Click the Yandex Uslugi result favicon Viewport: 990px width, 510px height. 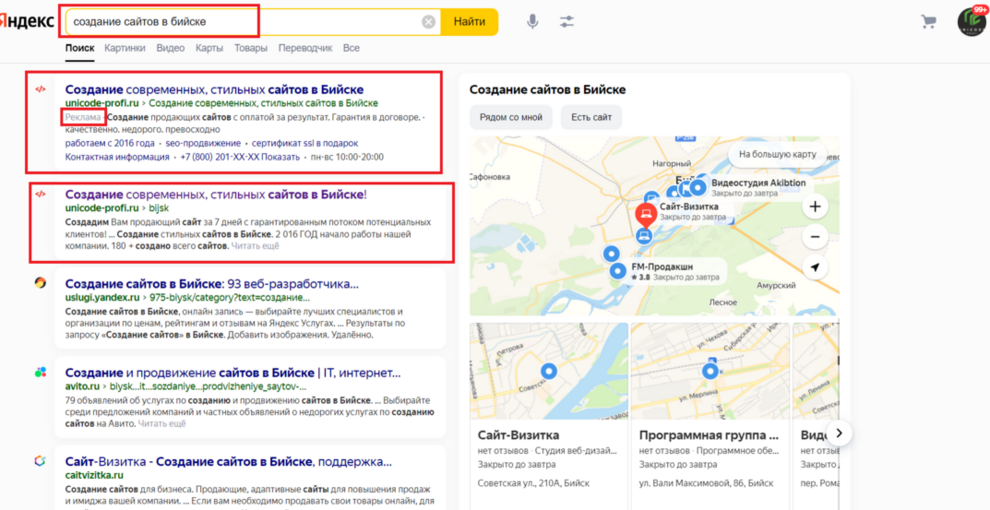(x=40, y=283)
